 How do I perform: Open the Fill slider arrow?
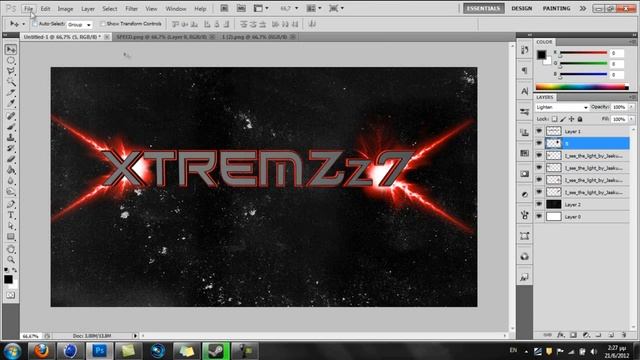coord(631,119)
